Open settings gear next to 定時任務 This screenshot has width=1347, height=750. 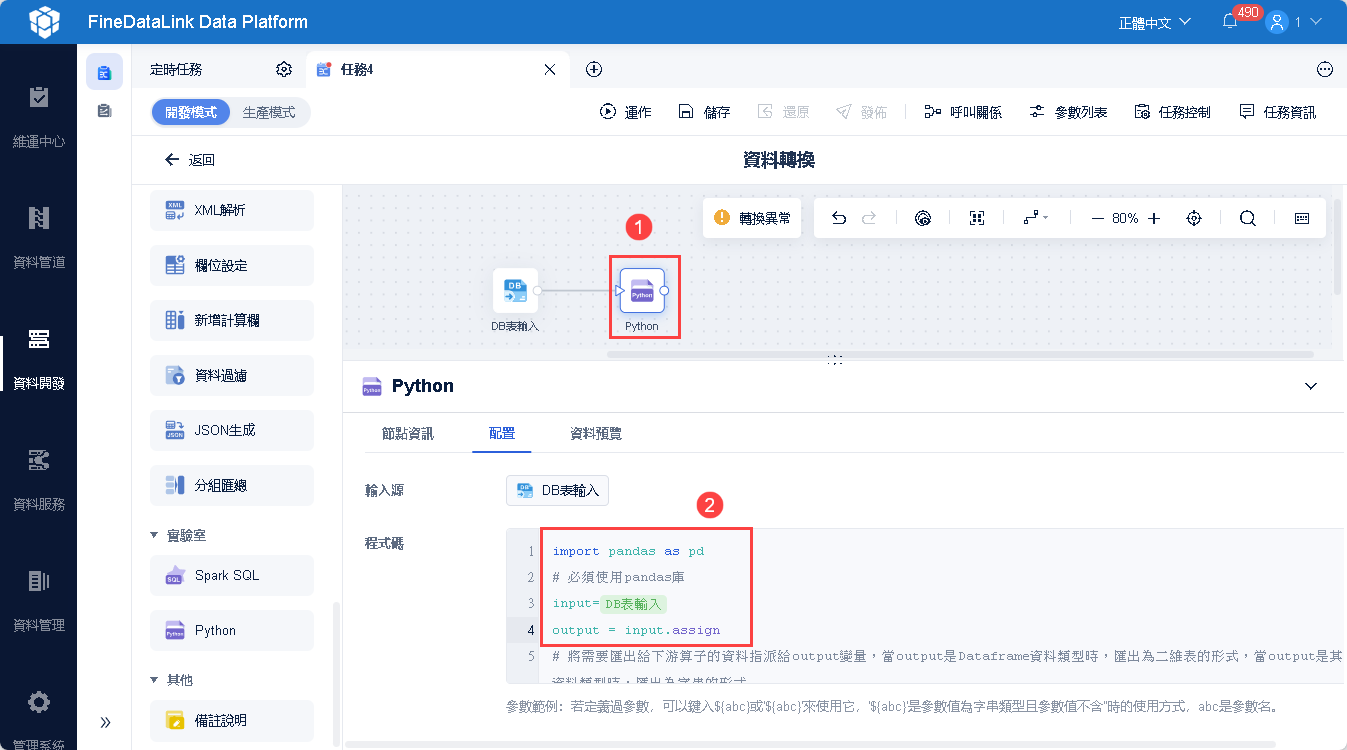[x=284, y=70]
